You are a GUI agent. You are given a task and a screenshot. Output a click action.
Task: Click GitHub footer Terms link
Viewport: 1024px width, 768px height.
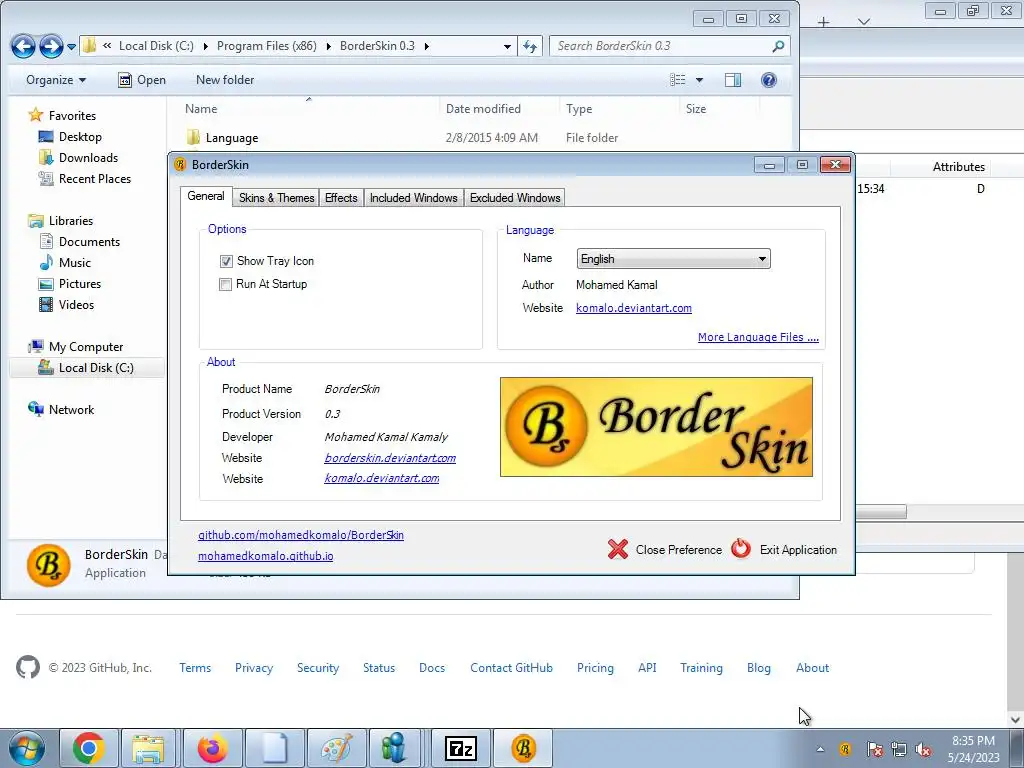coord(195,668)
